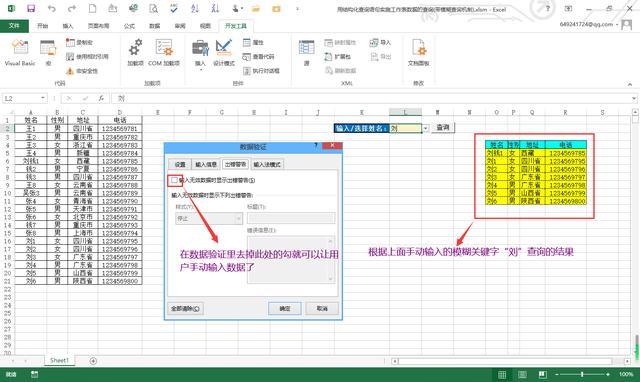Screen dimensions: 640x382
Task: Cancel (取消) the data validation dialog
Action: [322, 309]
